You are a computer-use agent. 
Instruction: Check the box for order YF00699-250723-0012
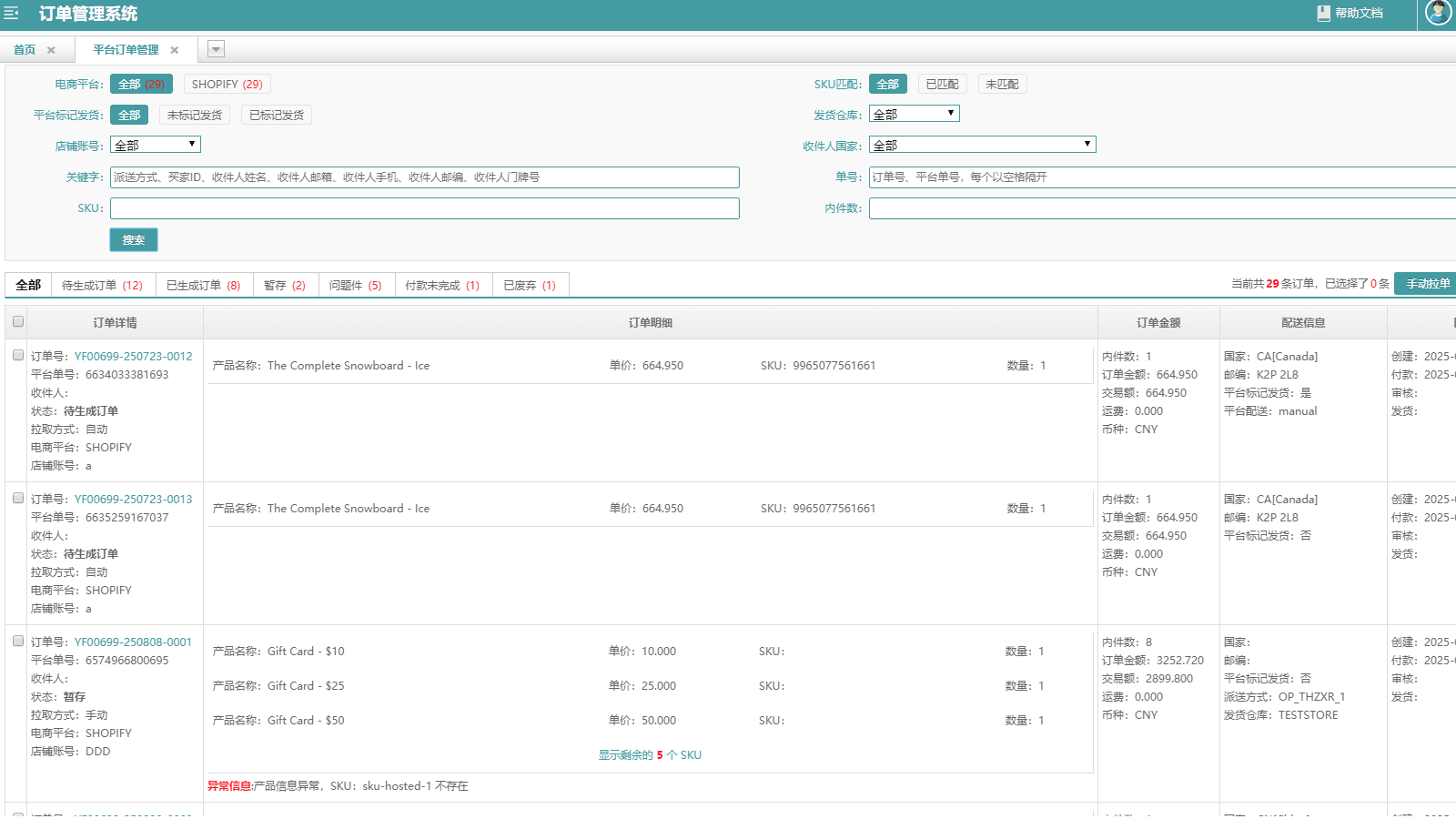coord(18,355)
